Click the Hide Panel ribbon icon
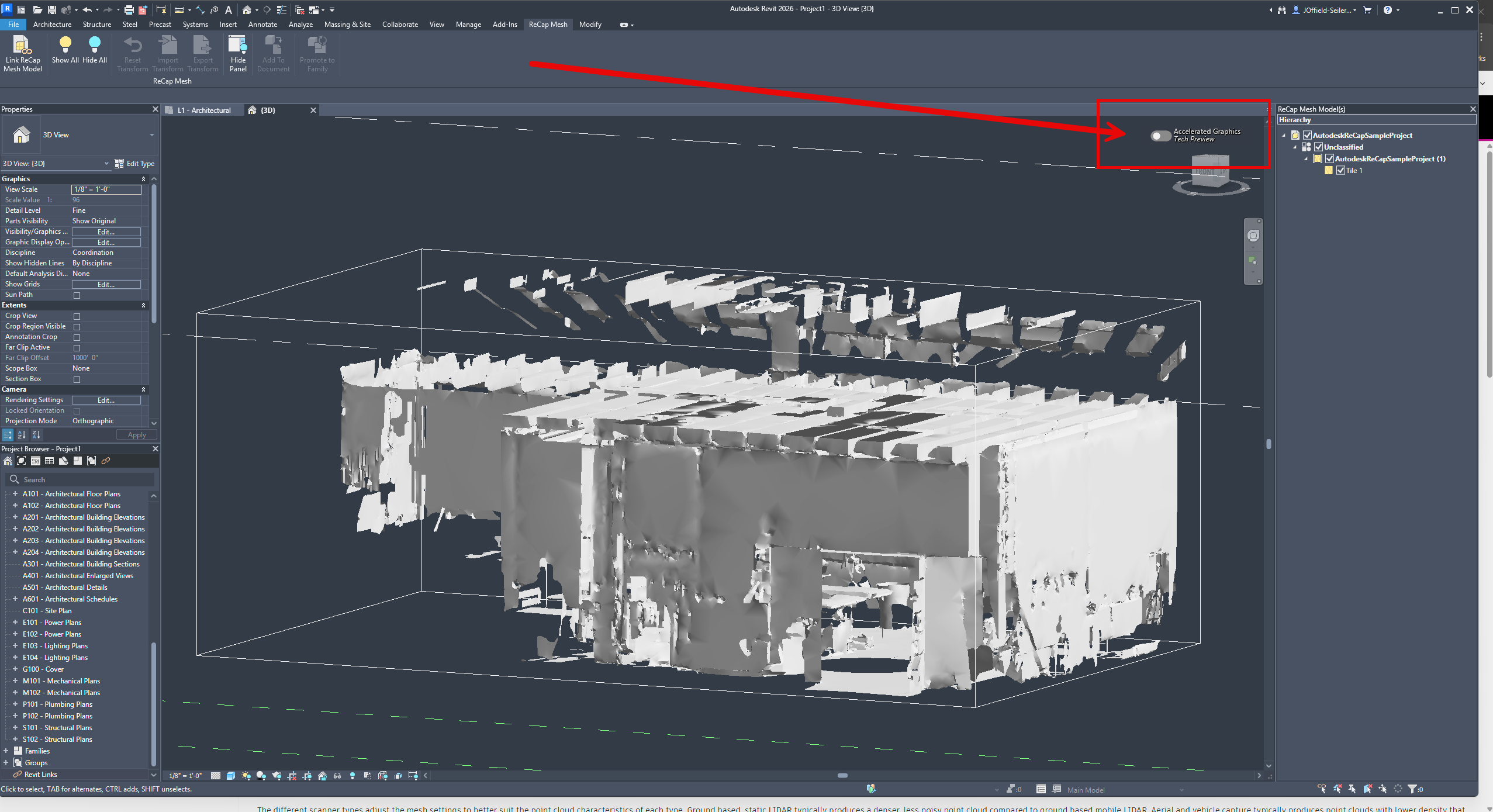1493x812 pixels. 238,45
